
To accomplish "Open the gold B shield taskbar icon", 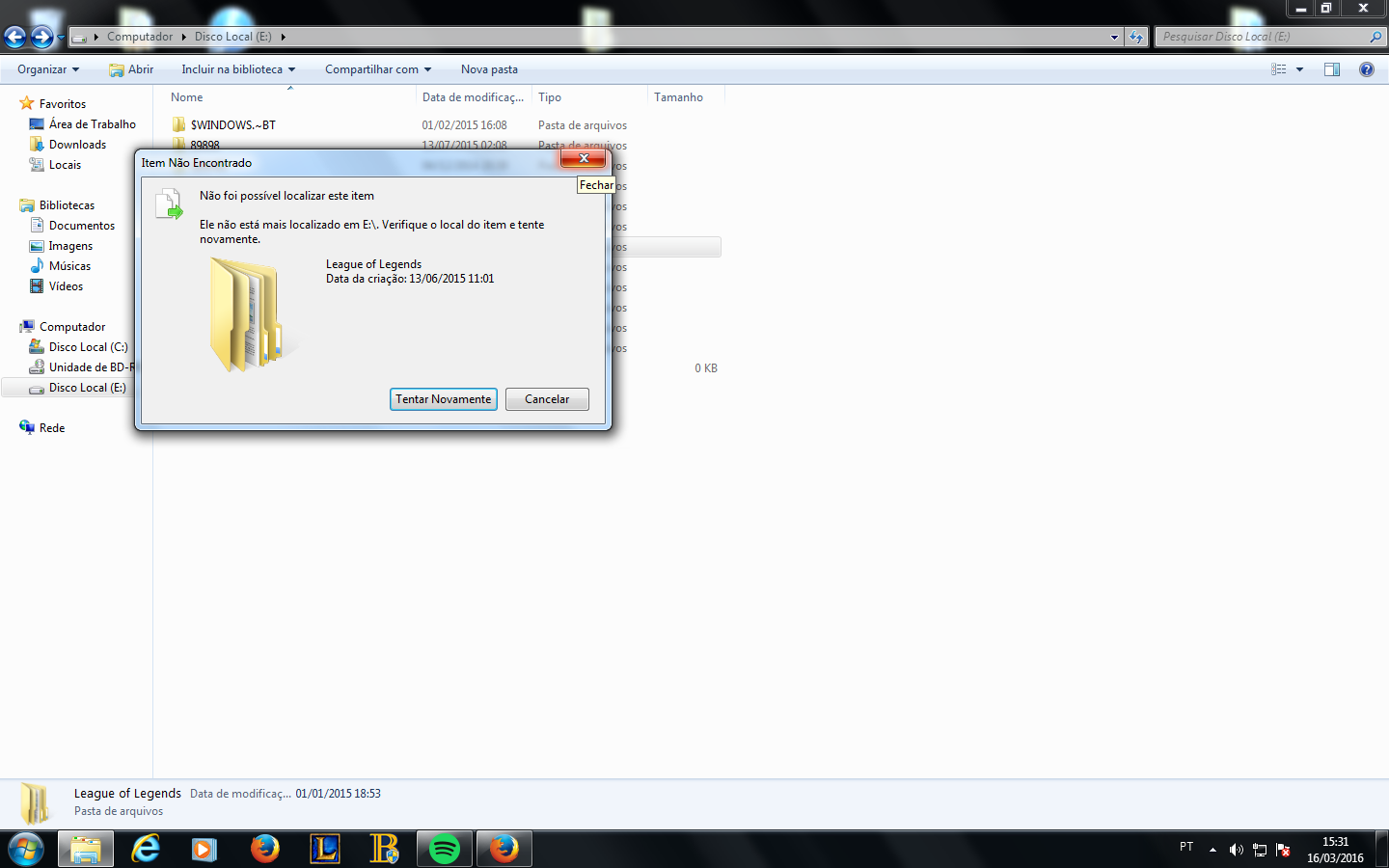I will click(x=384, y=850).
